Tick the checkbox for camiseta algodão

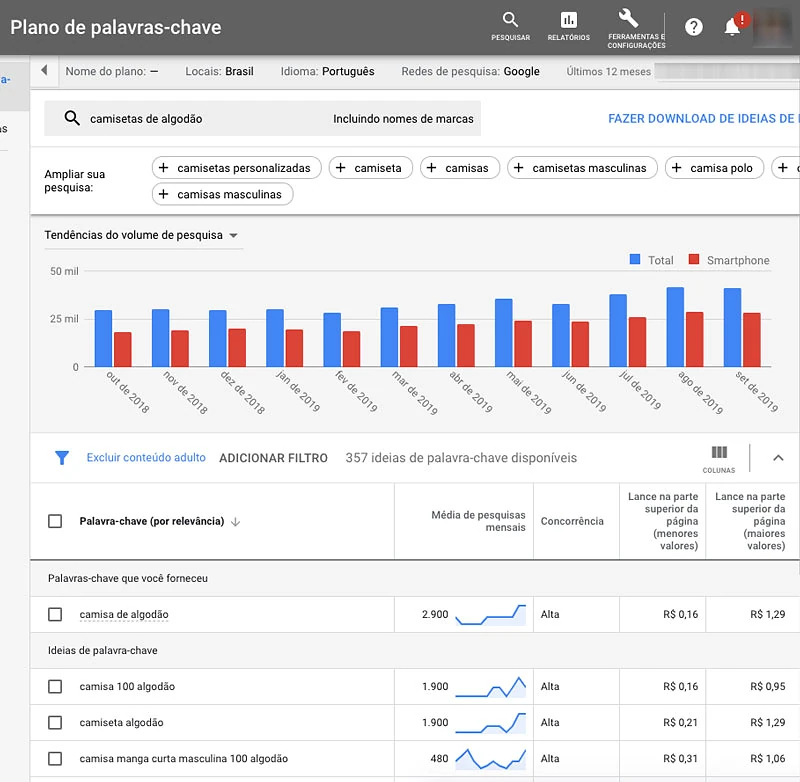click(55, 722)
